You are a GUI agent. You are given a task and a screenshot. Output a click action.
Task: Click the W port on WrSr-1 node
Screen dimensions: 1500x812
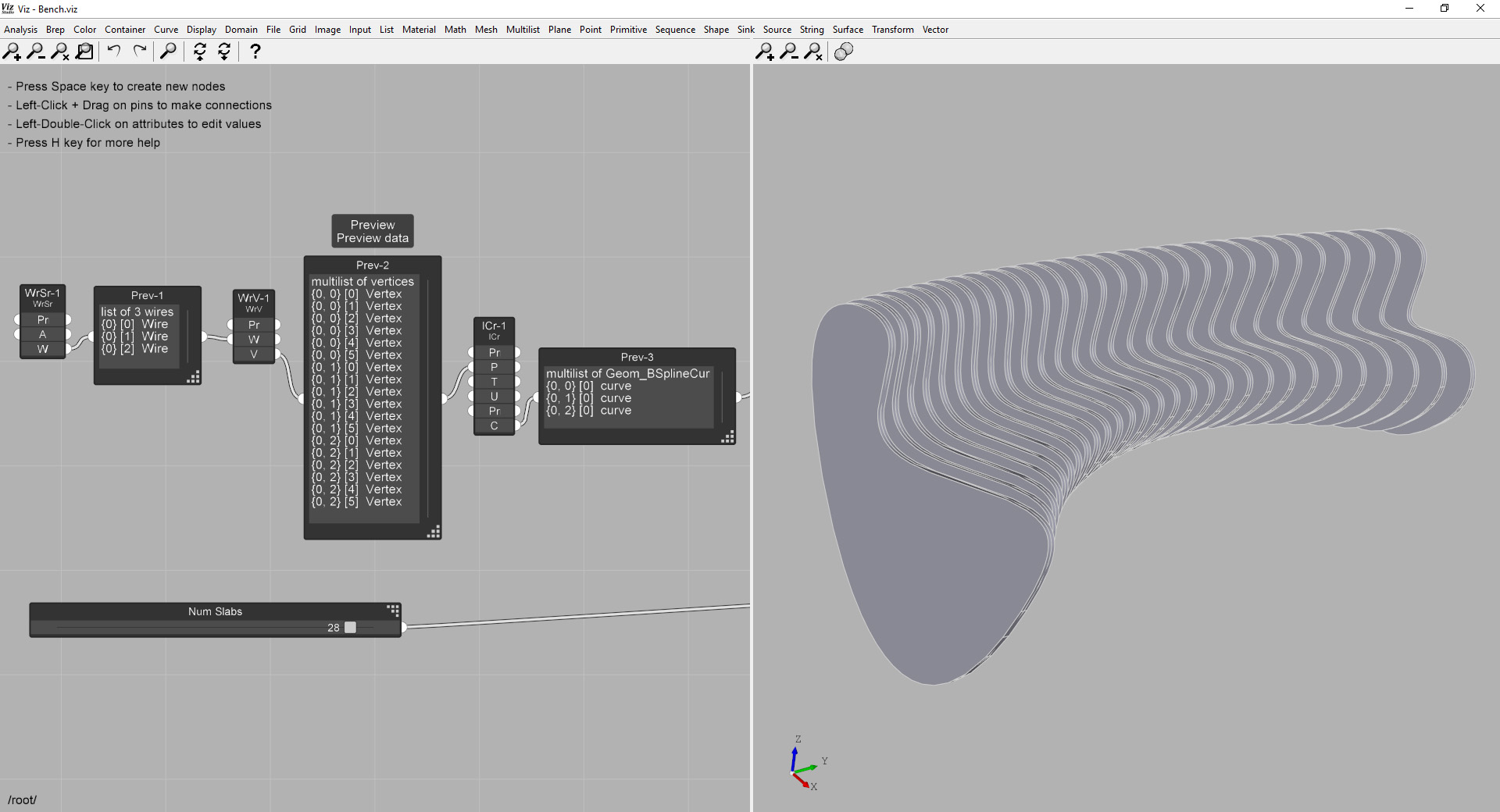43,349
